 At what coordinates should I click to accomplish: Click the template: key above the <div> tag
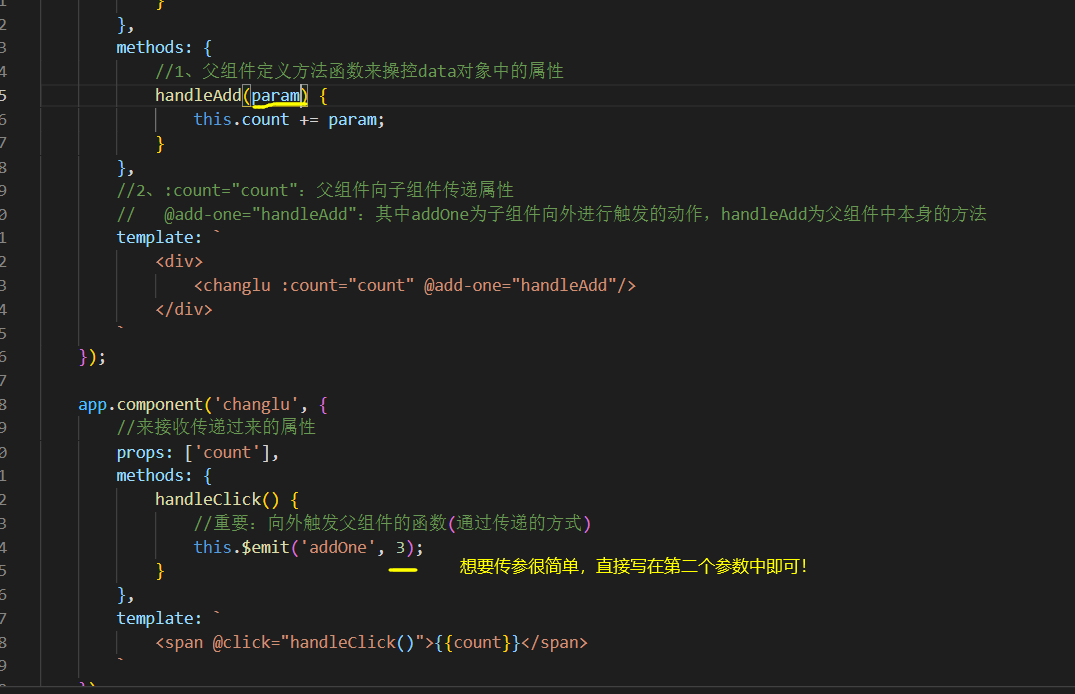[x=159, y=237]
